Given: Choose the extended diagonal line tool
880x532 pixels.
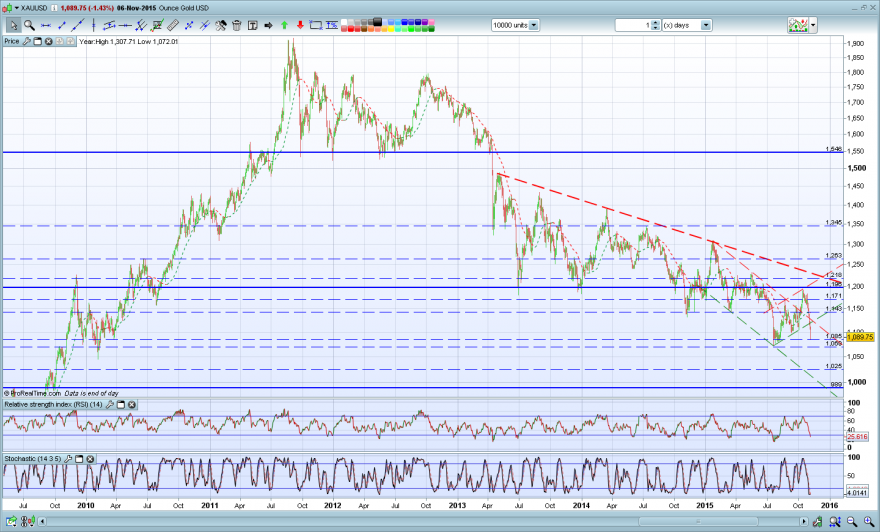Looking at the screenshot, I should coord(77,25).
